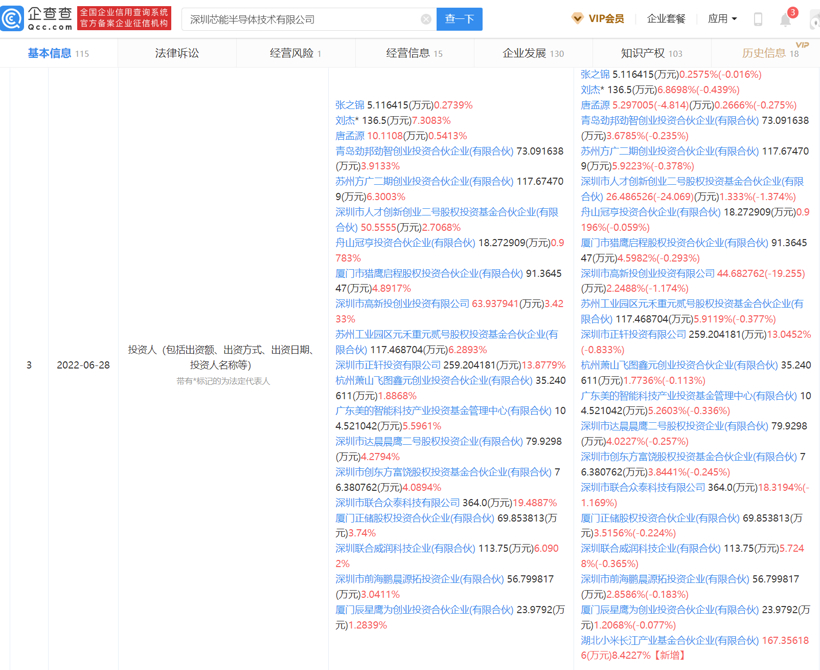Click the red 全国企业信用查询系统 banner
The image size is (820, 670).
click(x=124, y=18)
